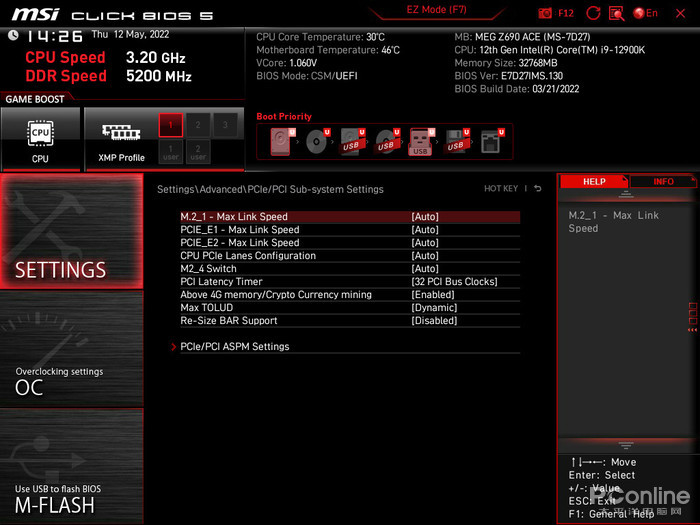Select the network boot device icon
Image resolution: width=700 pixels, height=525 pixels.
[492, 142]
